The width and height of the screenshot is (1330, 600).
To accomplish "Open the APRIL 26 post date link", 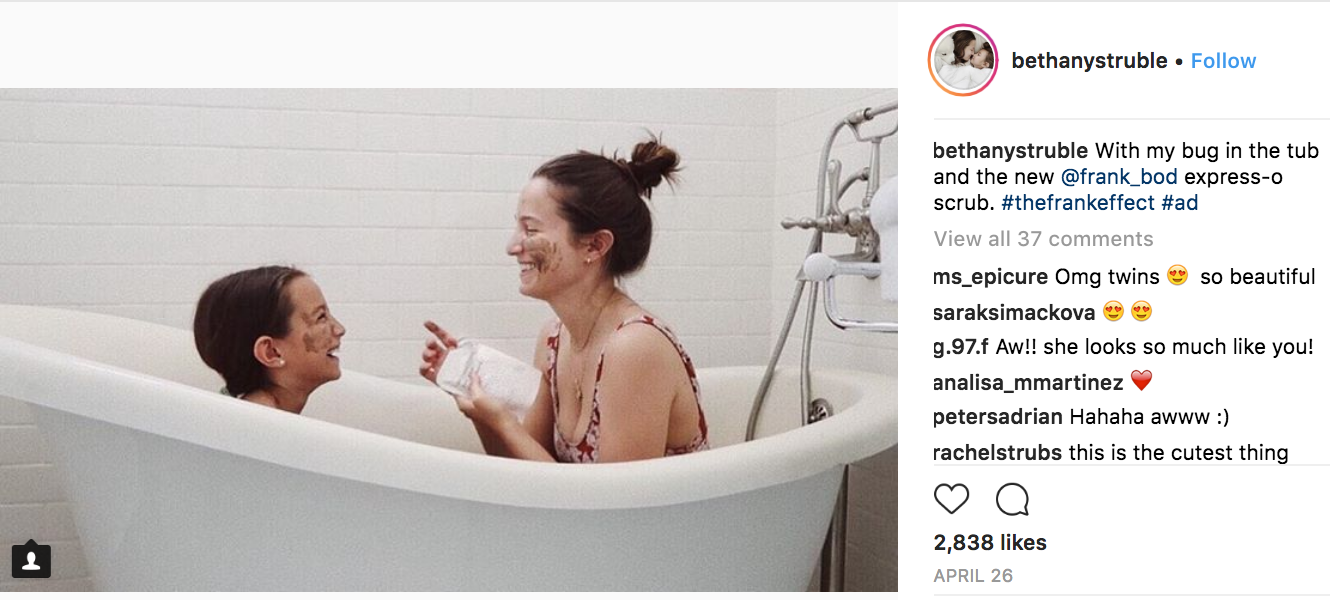I will click(973, 576).
